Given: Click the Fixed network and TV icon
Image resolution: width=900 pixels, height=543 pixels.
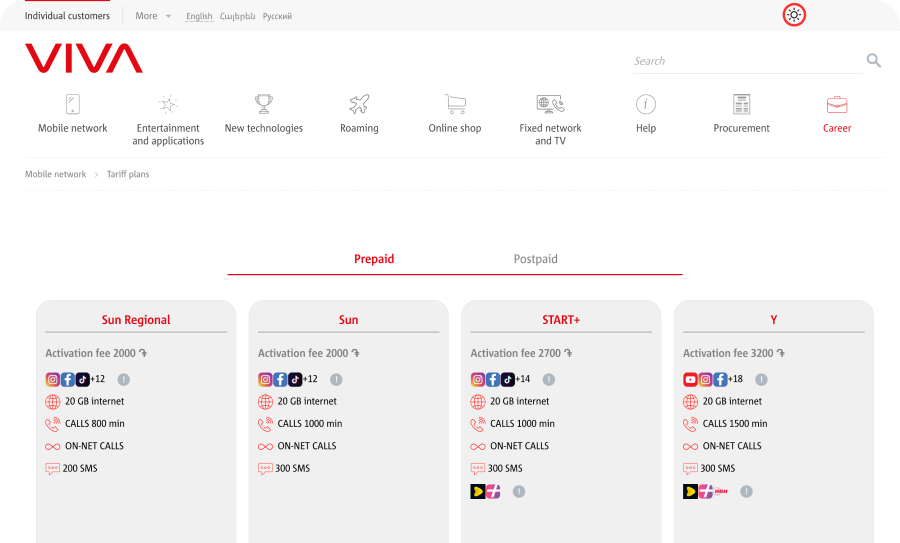Looking at the screenshot, I should pyautogui.click(x=550, y=104).
